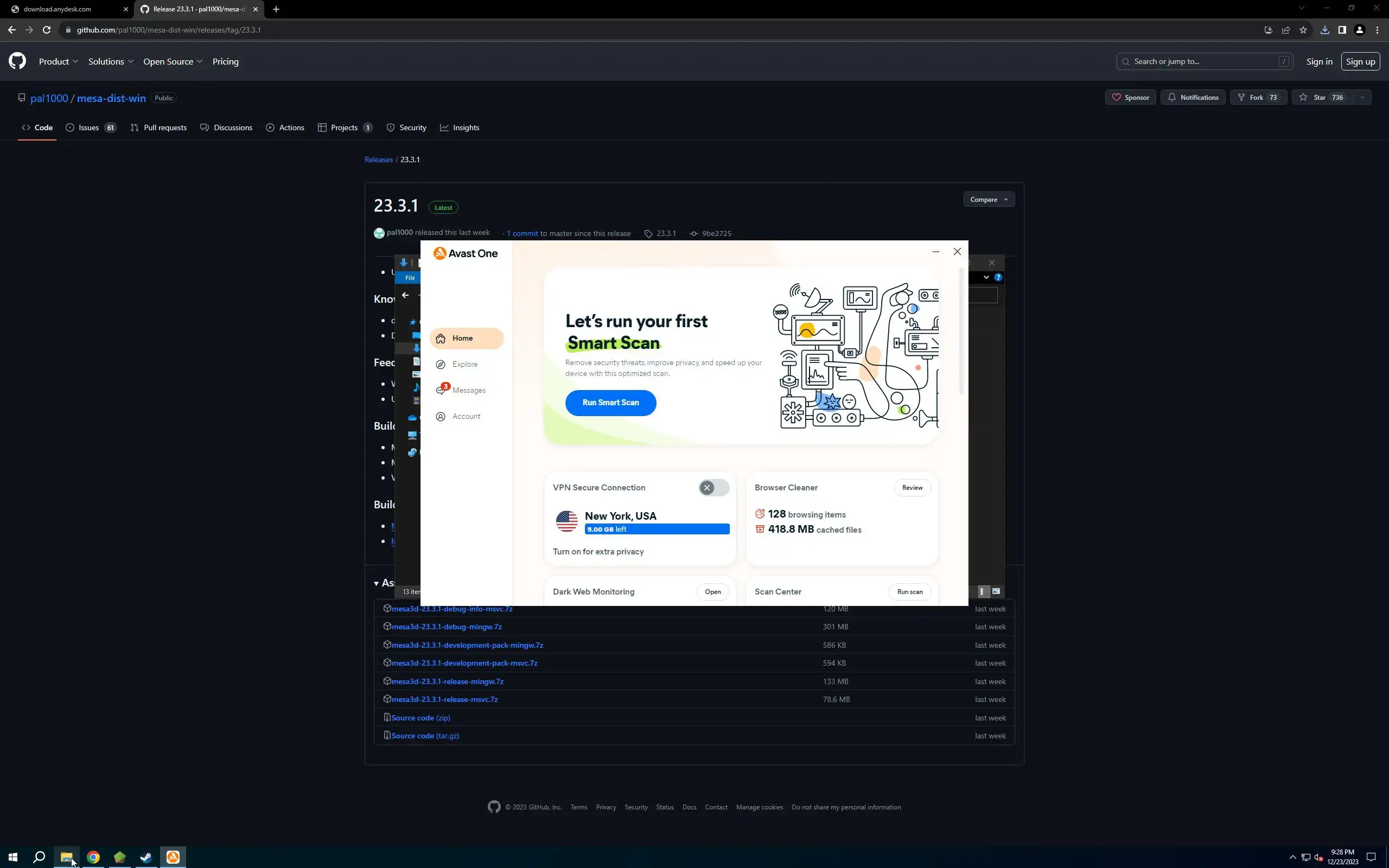Bookmark this page with star icon
The height and width of the screenshot is (868, 1389).
[x=1303, y=30]
